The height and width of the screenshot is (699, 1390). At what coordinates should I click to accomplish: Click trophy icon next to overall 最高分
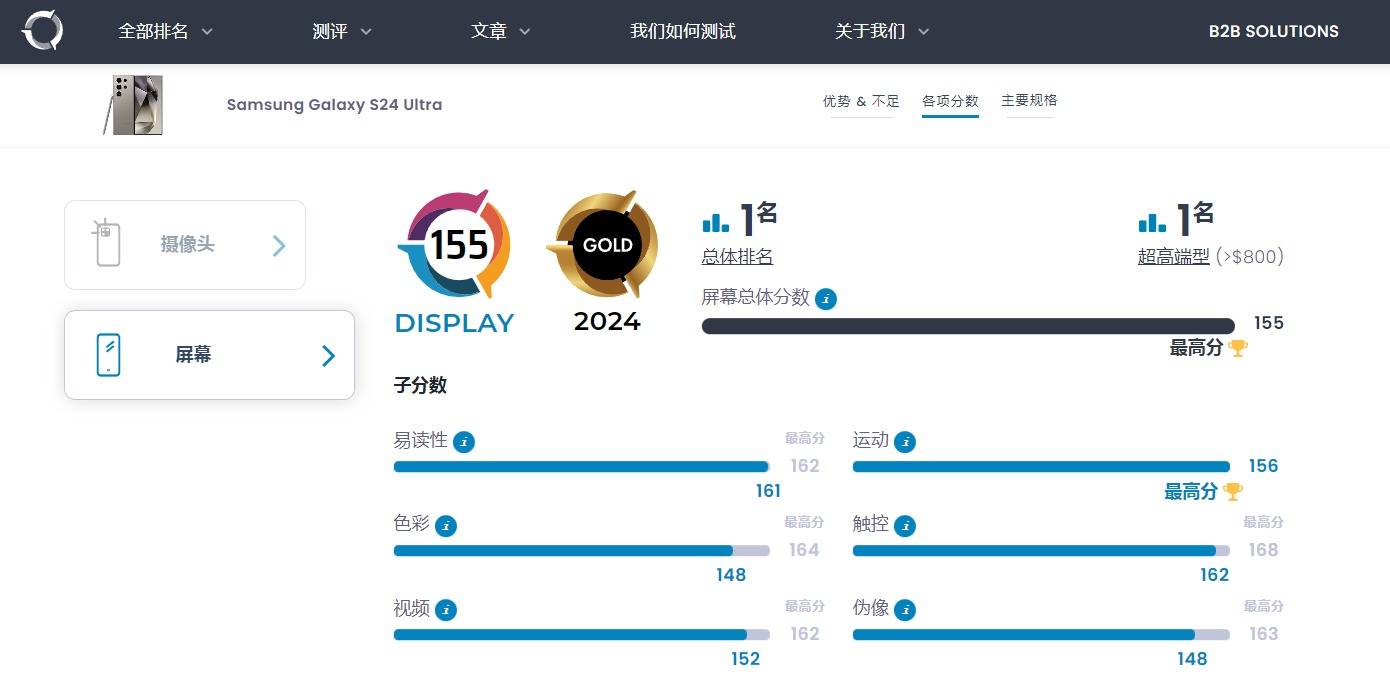pyautogui.click(x=1238, y=348)
